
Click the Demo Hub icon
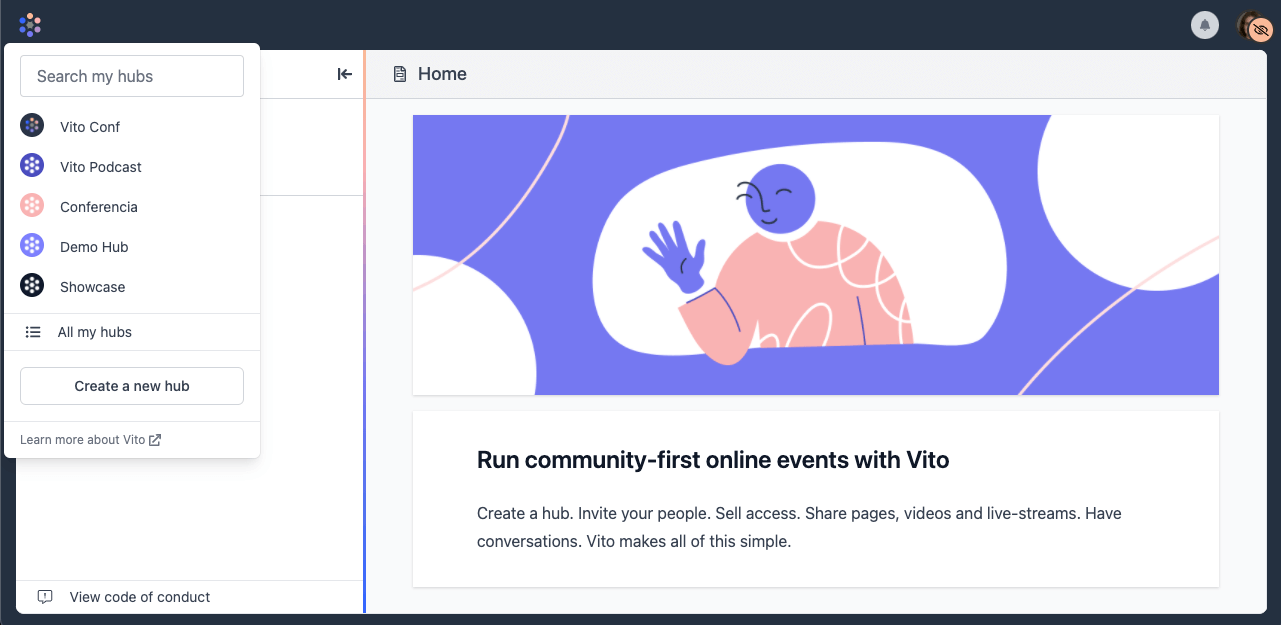[x=32, y=246]
